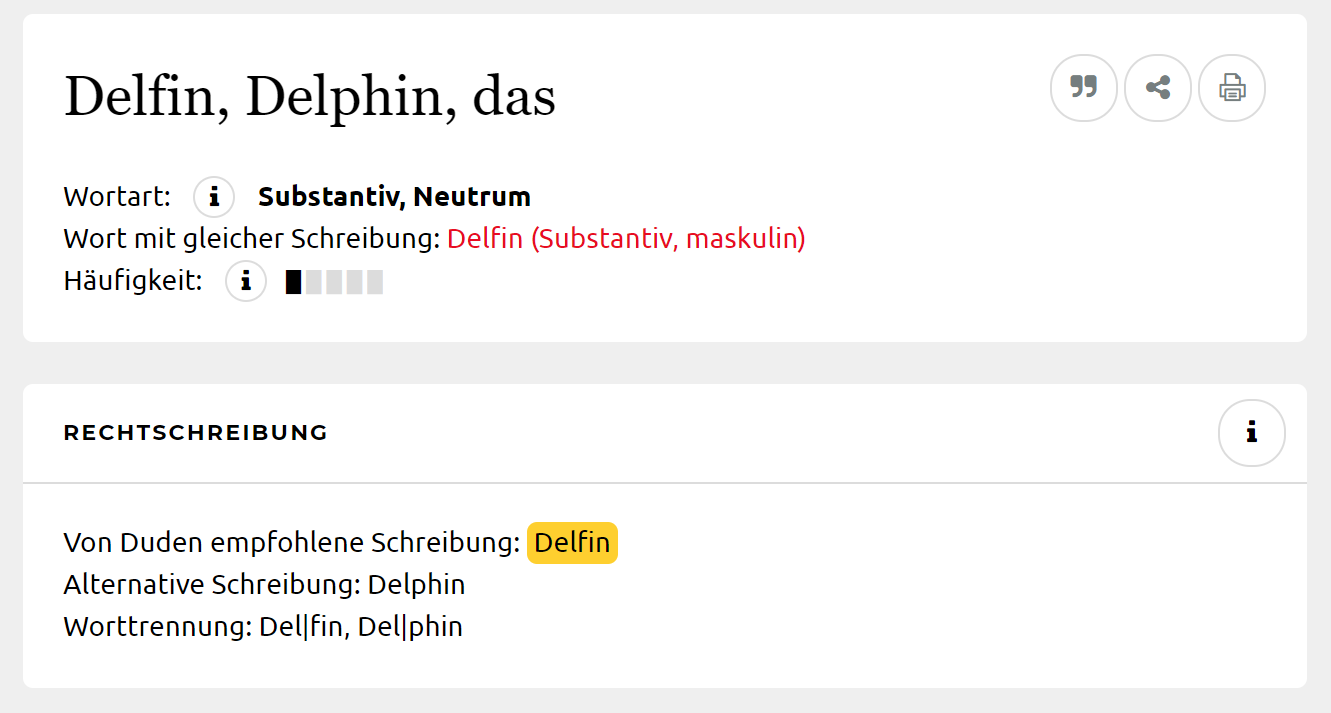
Task: Click the filled first frequency bar segment
Action: coord(291,281)
